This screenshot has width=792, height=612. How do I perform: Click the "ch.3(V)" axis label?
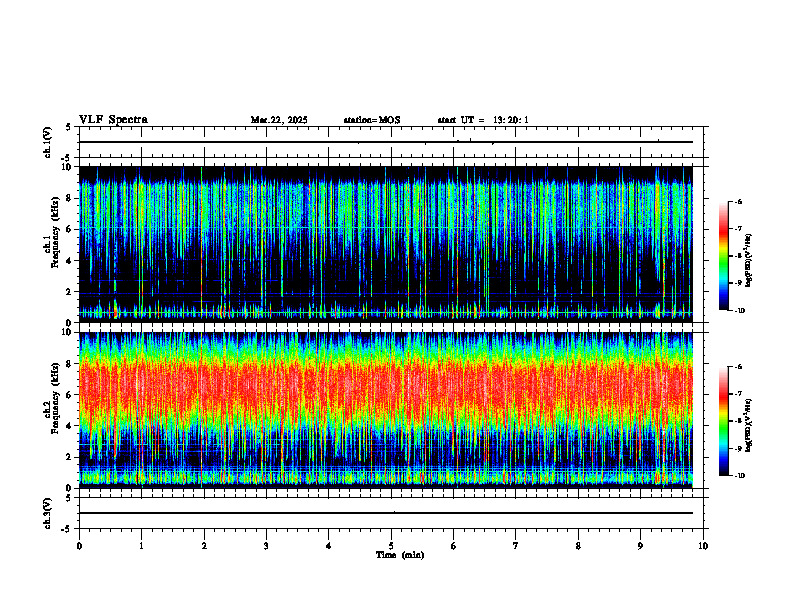pos(48,514)
